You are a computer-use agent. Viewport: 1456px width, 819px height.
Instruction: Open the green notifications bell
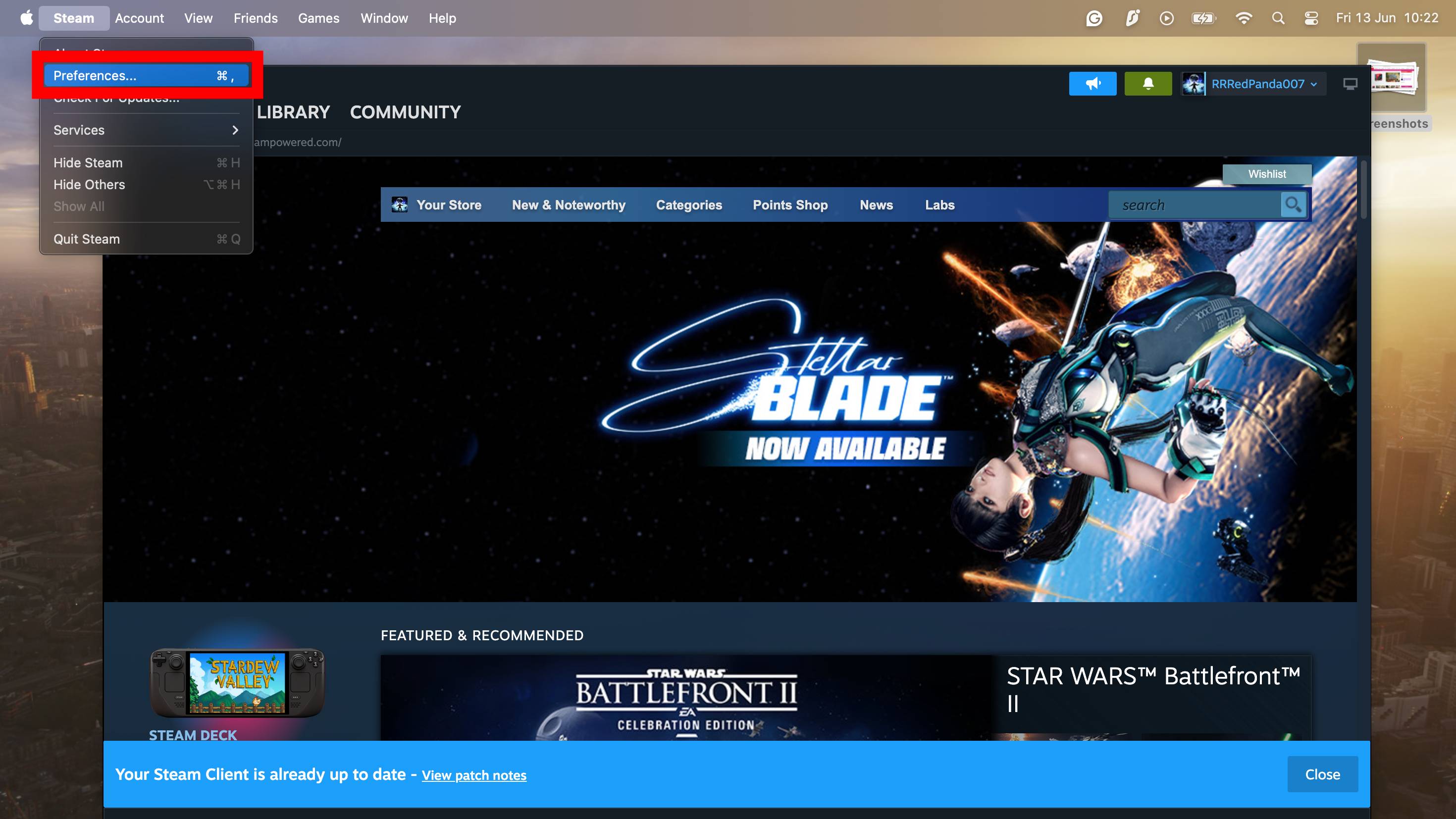point(1147,84)
